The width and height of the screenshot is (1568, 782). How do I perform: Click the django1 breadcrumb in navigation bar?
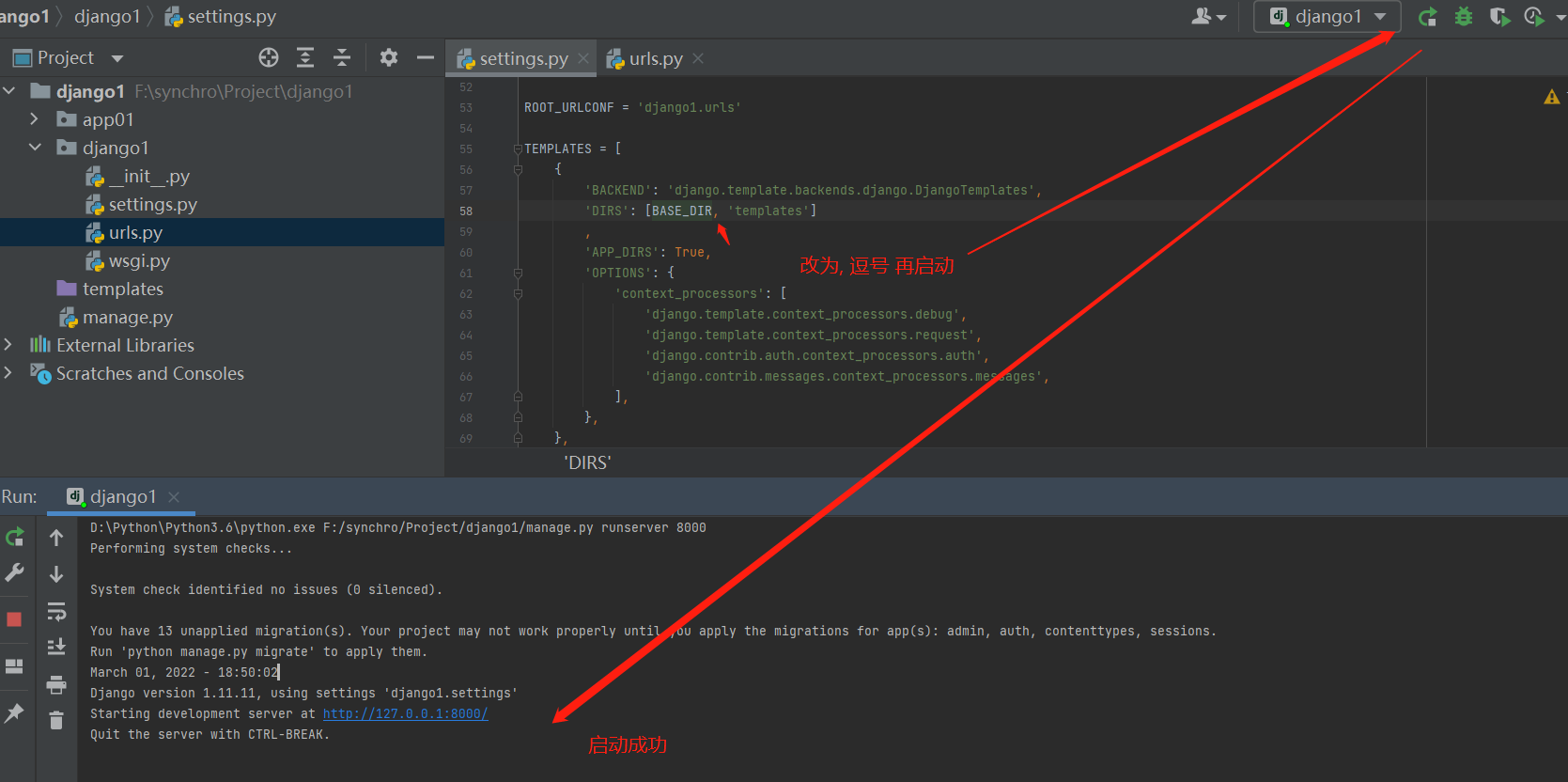tap(107, 16)
